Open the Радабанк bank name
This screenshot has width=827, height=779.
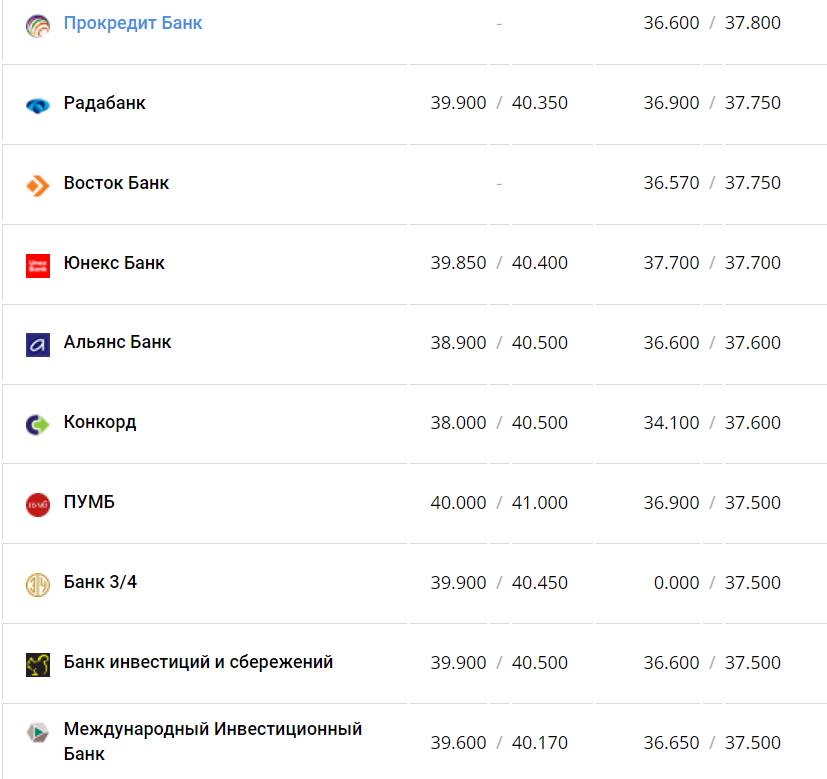pyautogui.click(x=104, y=102)
